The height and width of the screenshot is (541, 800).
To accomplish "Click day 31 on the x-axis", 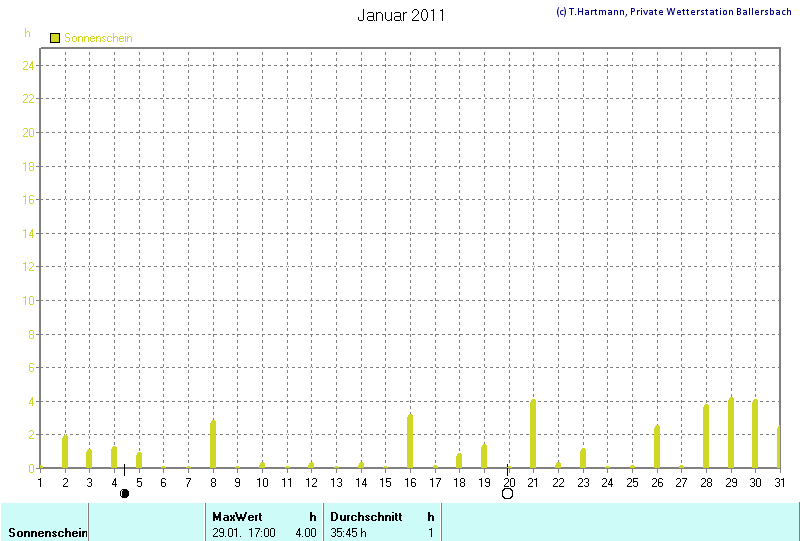I will [x=780, y=482].
